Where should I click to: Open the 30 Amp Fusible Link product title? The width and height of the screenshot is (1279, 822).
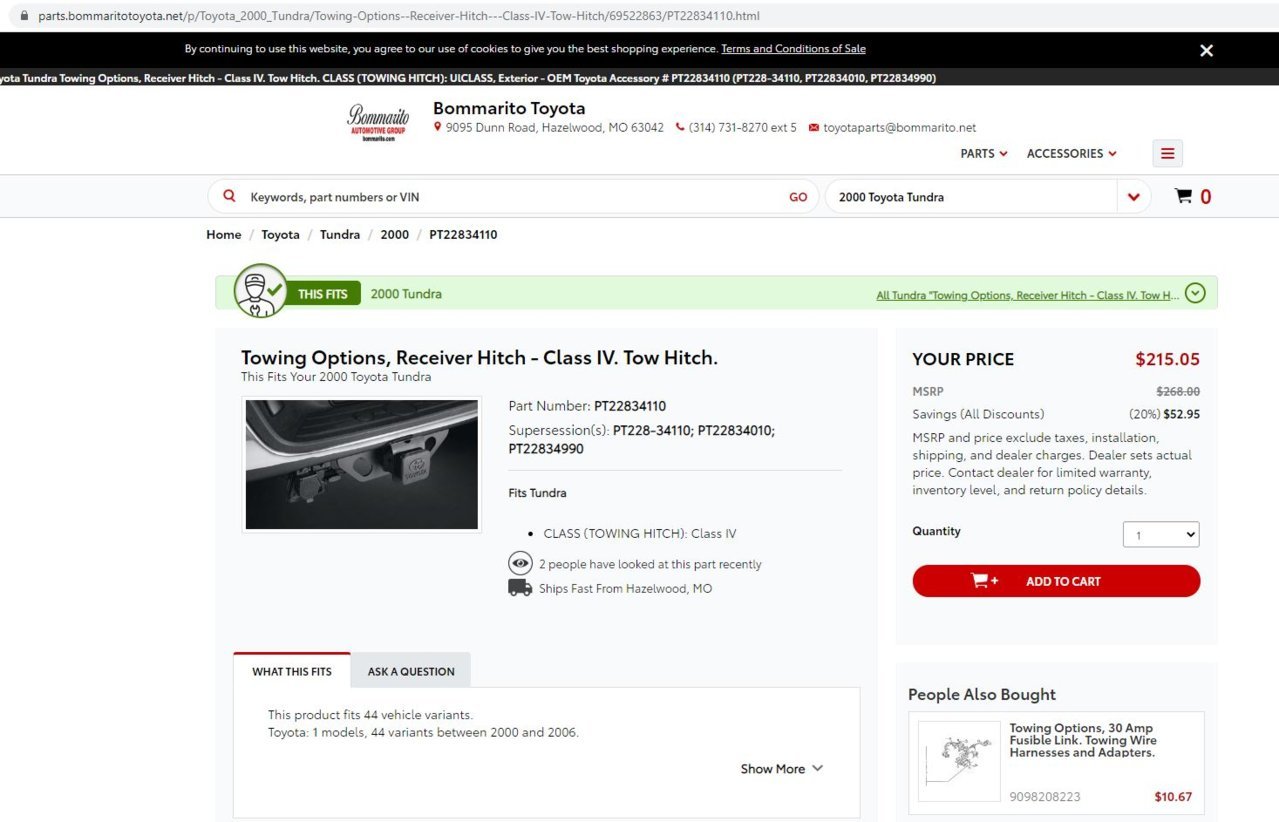[x=1082, y=740]
